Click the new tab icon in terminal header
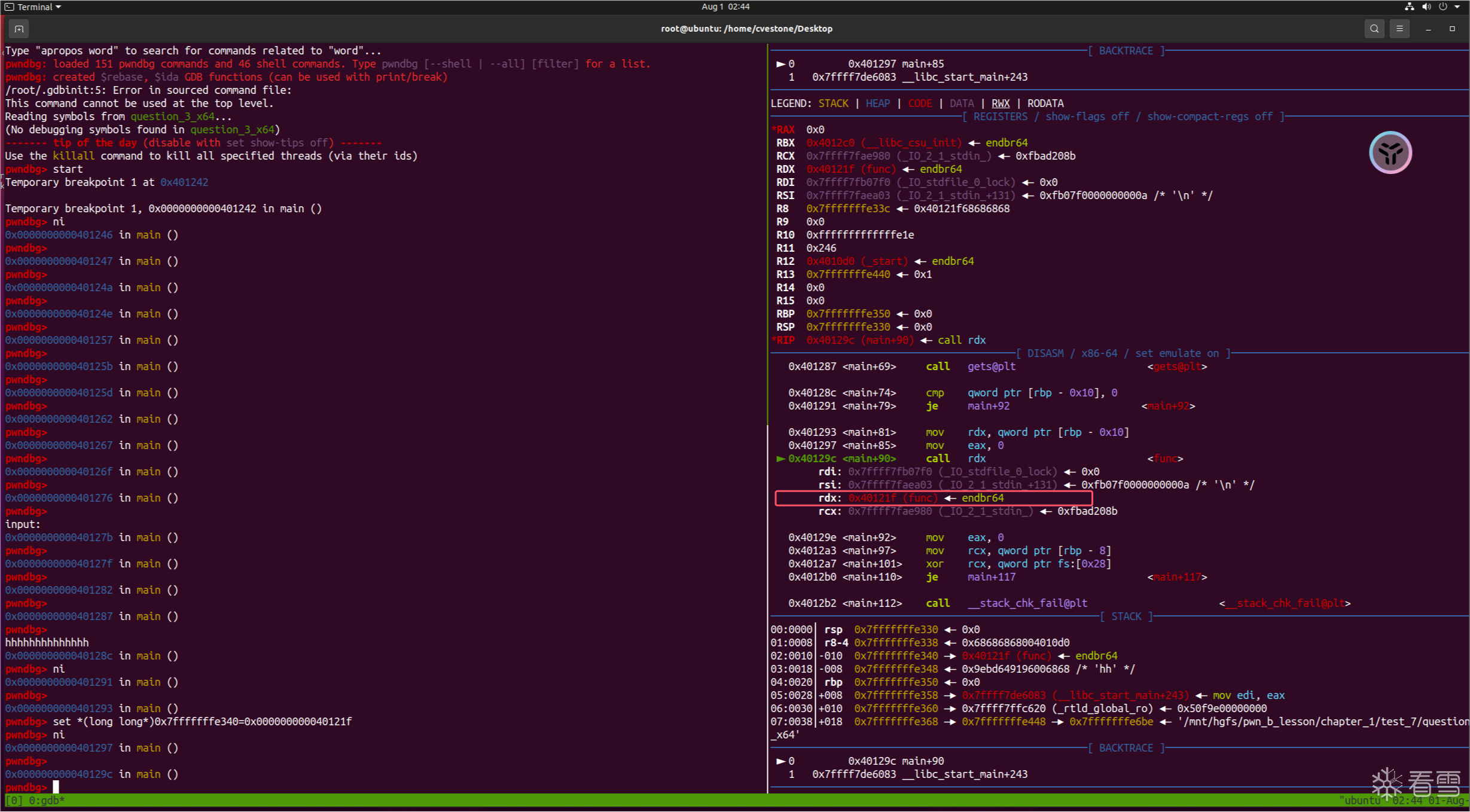Viewport: 1470px width, 812px height. 19,29
